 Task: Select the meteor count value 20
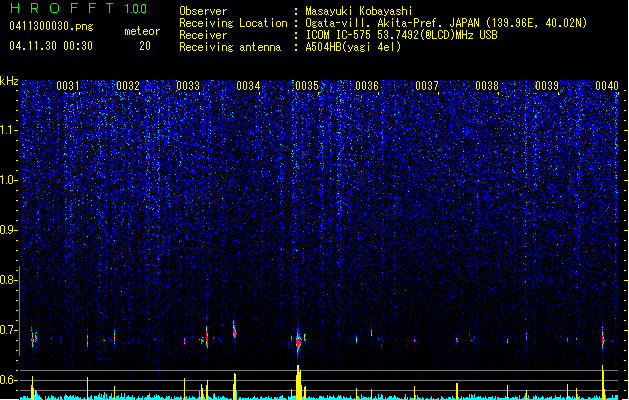pyautogui.click(x=145, y=46)
